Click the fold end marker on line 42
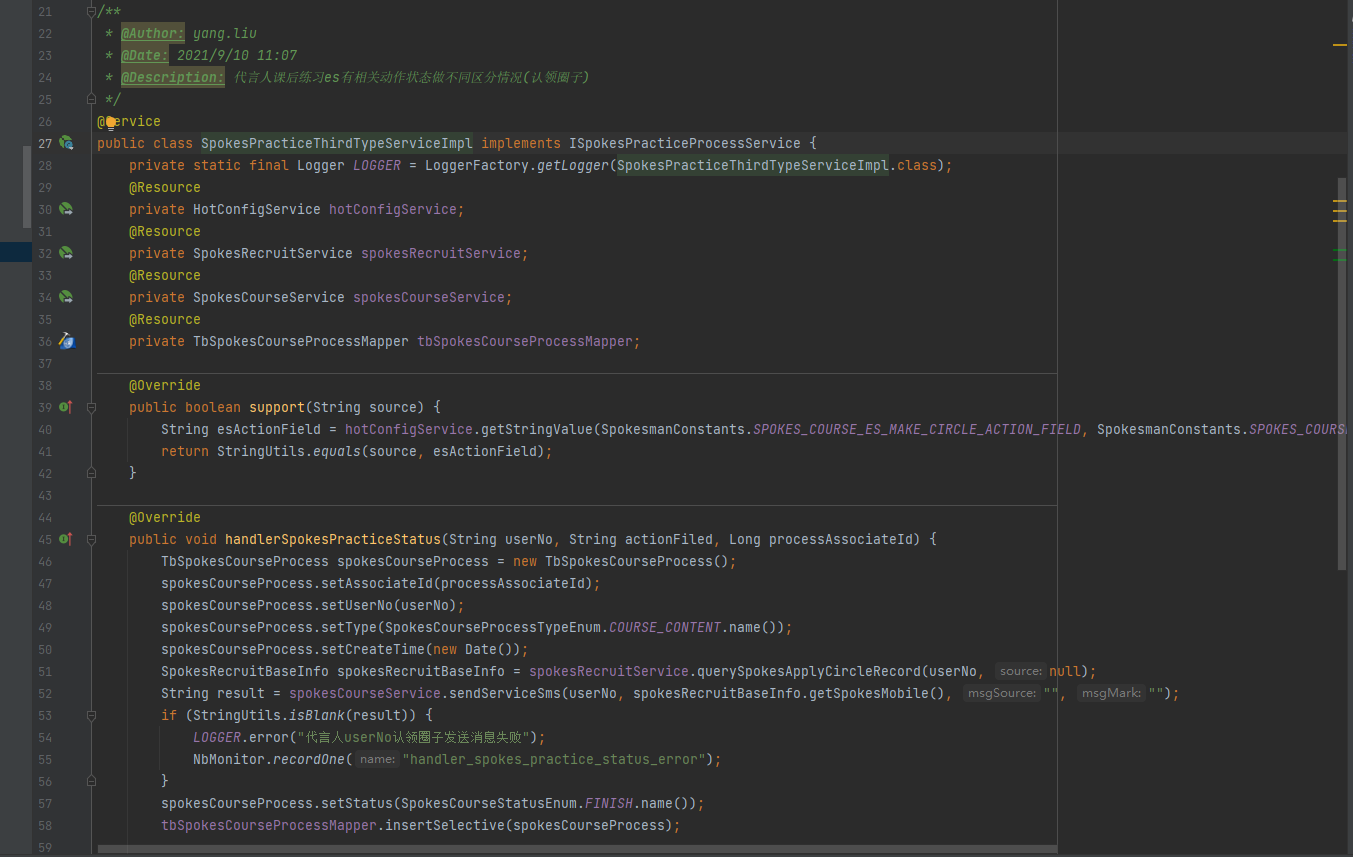This screenshot has height=857, width=1353. point(91,473)
